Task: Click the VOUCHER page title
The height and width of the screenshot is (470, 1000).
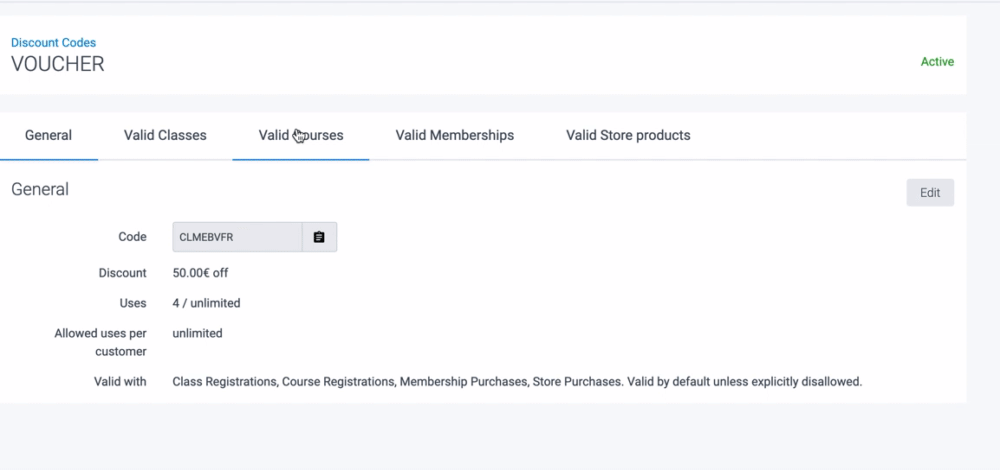Action: [x=58, y=64]
